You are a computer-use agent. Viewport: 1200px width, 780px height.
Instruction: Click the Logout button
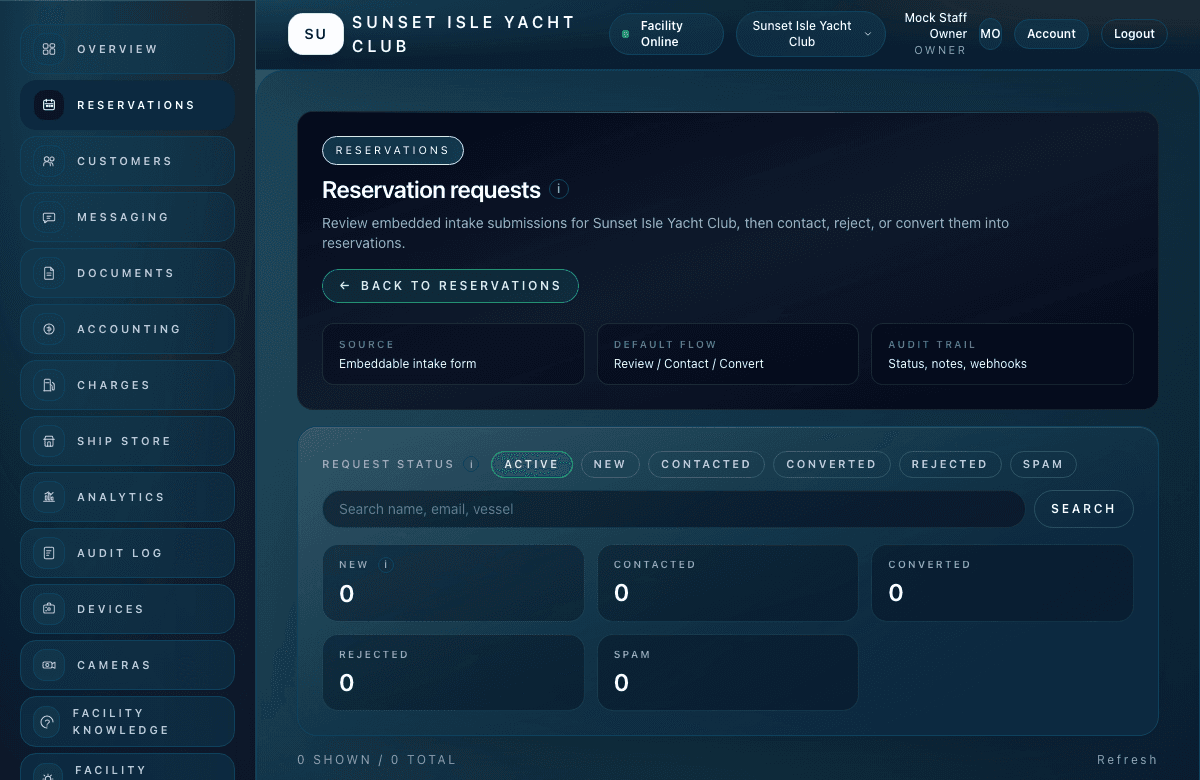tap(1134, 34)
